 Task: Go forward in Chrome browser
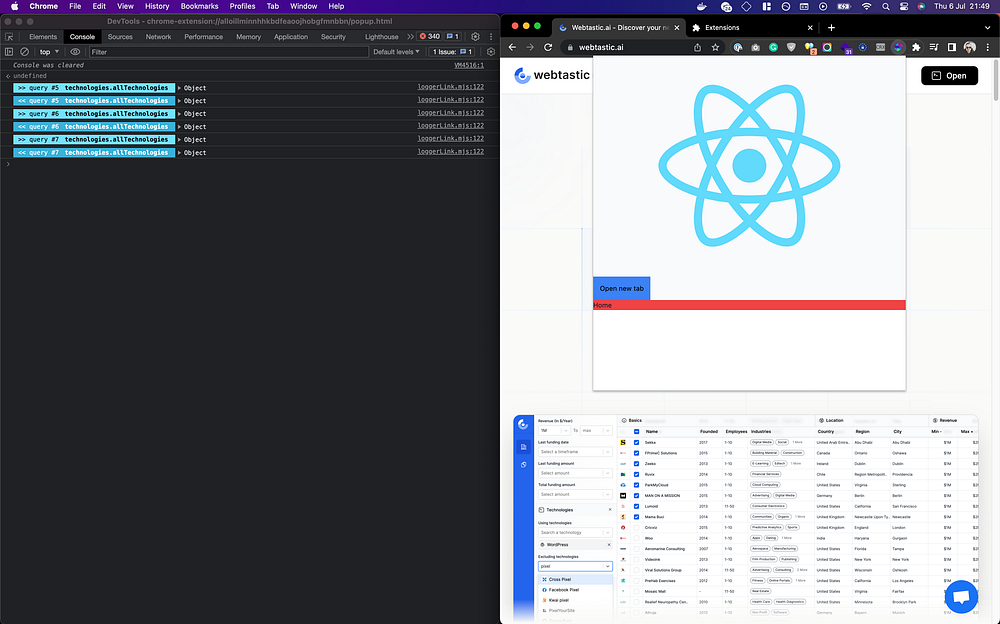point(530,47)
